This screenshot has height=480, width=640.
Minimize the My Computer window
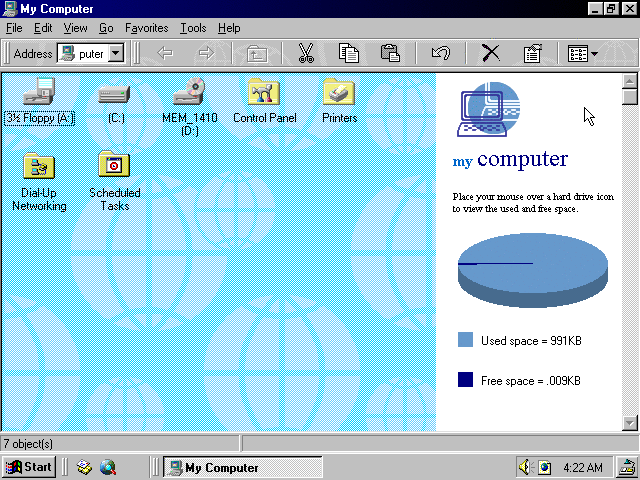tap(596, 9)
